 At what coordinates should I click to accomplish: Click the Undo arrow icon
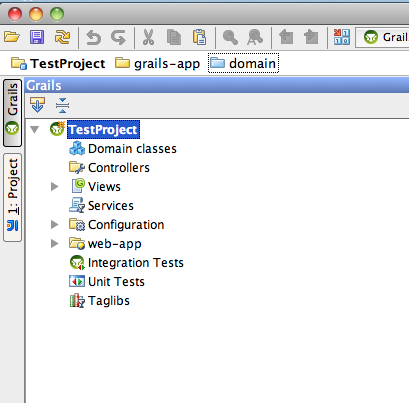tap(93, 37)
